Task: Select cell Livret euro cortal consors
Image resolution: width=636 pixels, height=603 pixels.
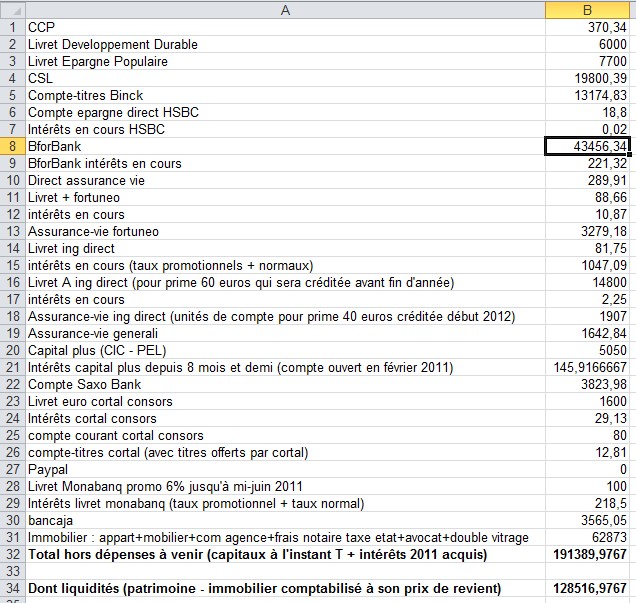Action: (285, 401)
